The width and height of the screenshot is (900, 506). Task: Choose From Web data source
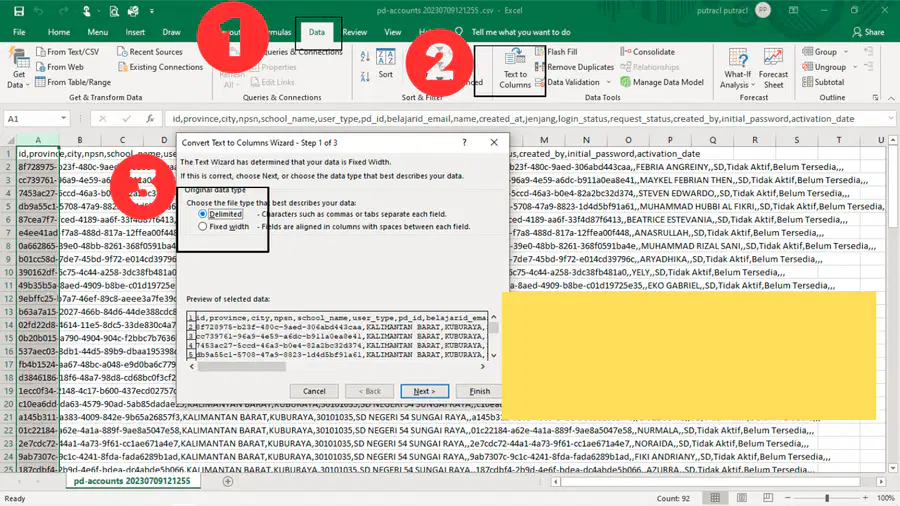click(60, 67)
